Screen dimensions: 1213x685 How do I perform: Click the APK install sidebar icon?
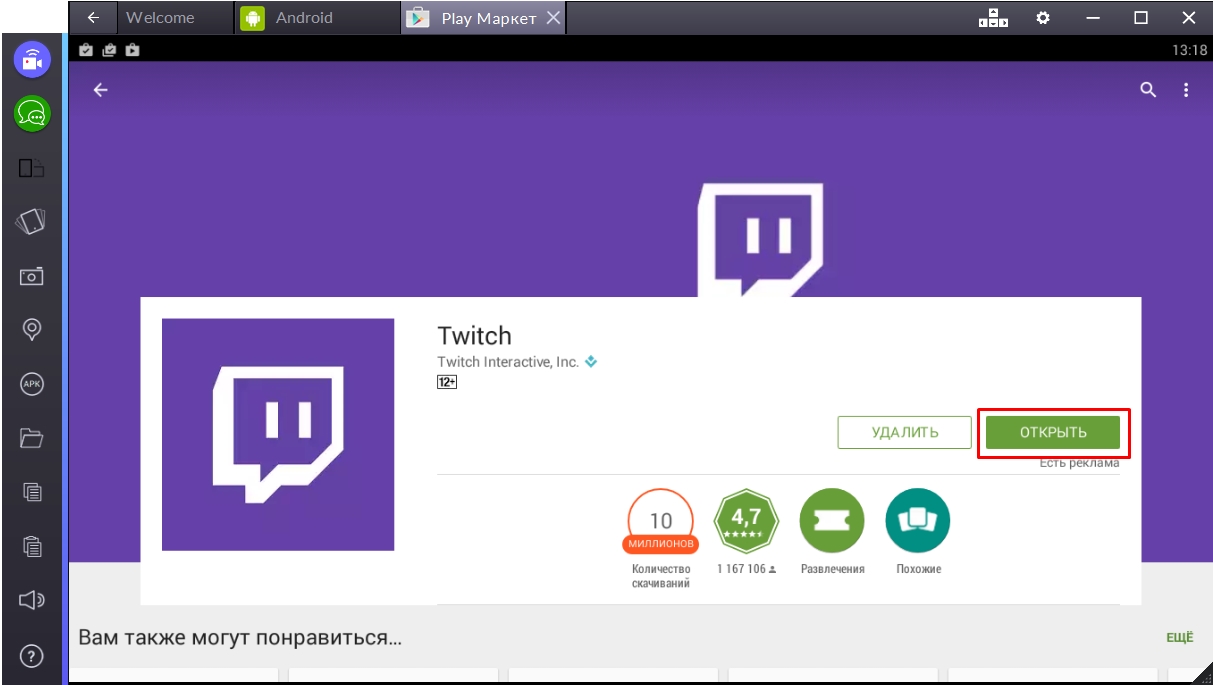(32, 383)
